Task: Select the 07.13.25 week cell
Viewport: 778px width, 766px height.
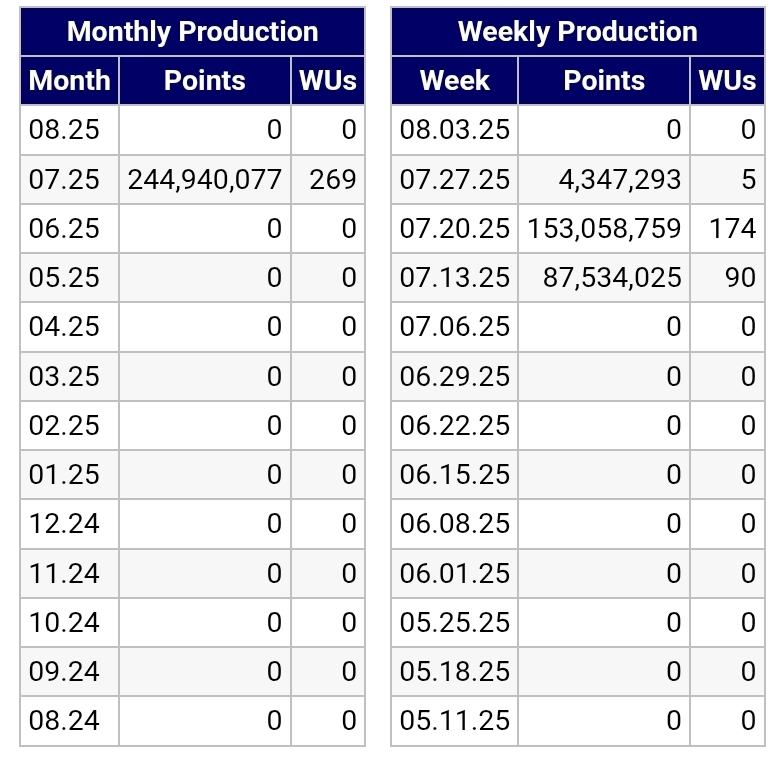Action: [x=454, y=278]
